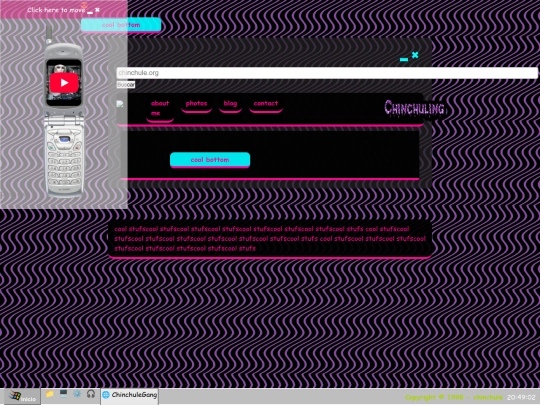Close the phone widget window
Screen dimensions: 540x405
[x=97, y=10]
